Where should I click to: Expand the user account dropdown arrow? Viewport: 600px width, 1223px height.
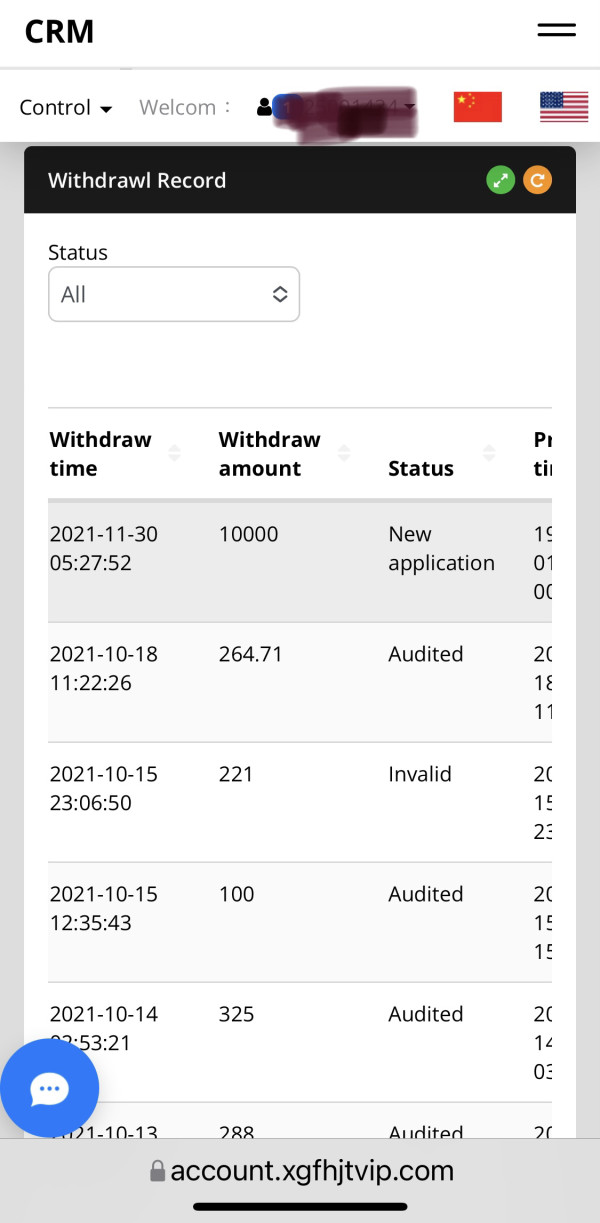[x=410, y=107]
